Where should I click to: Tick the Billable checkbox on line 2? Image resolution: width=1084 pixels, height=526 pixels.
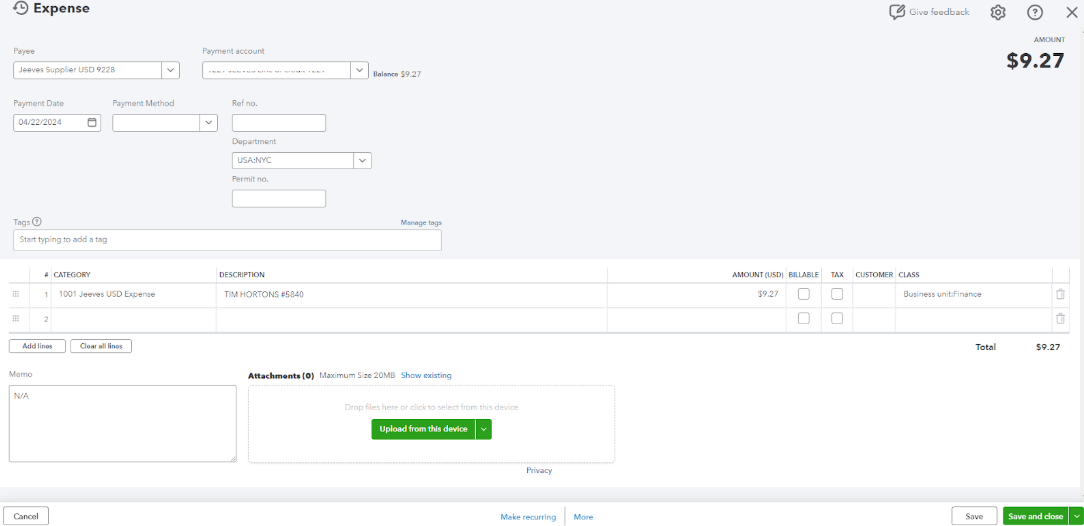(x=803, y=319)
